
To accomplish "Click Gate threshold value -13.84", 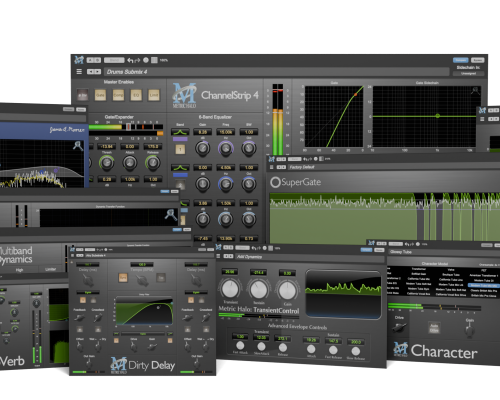I will pyautogui.click(x=106, y=146).
